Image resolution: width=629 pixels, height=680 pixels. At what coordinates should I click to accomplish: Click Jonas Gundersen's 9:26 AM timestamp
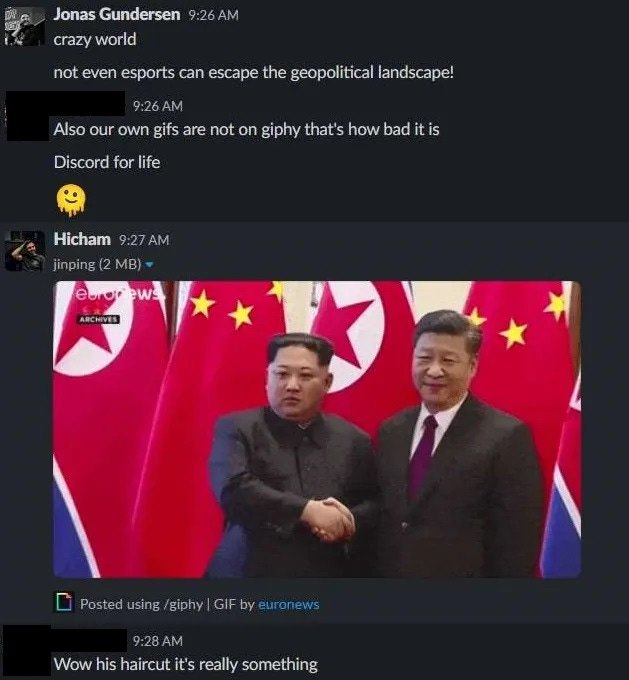[213, 15]
